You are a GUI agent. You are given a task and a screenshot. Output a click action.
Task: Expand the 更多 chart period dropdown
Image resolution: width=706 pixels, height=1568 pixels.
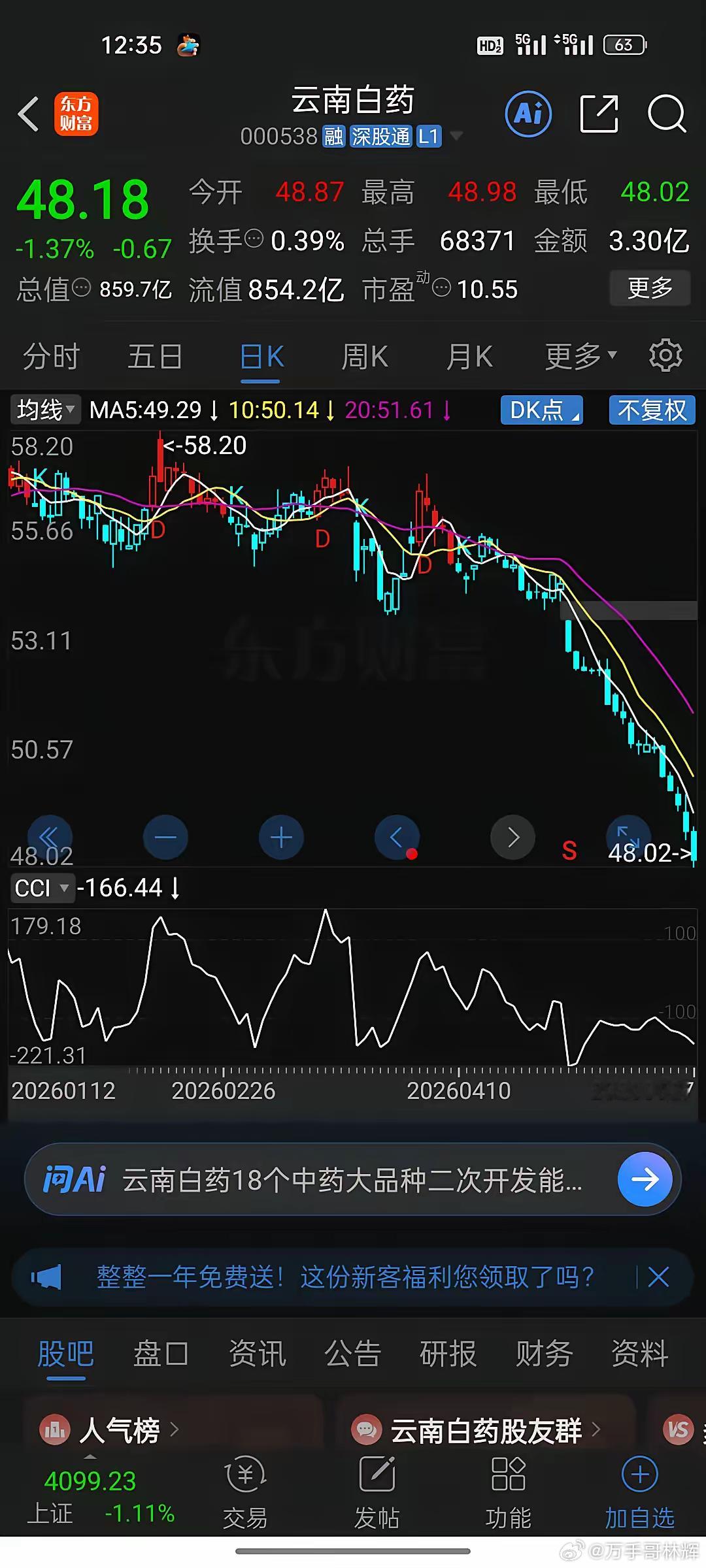[580, 357]
